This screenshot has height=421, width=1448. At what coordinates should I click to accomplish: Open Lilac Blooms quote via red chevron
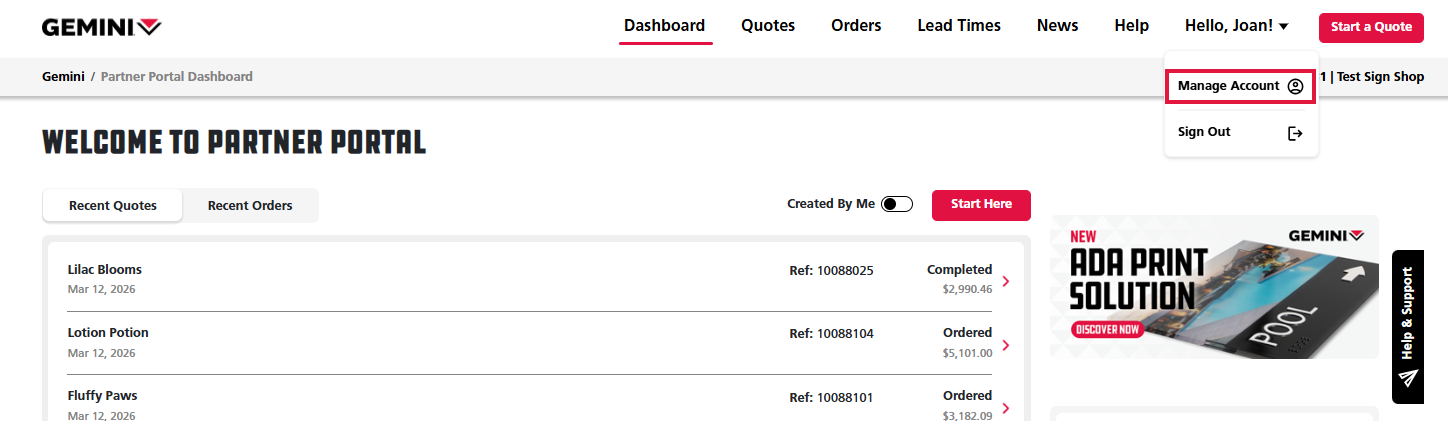click(1005, 281)
